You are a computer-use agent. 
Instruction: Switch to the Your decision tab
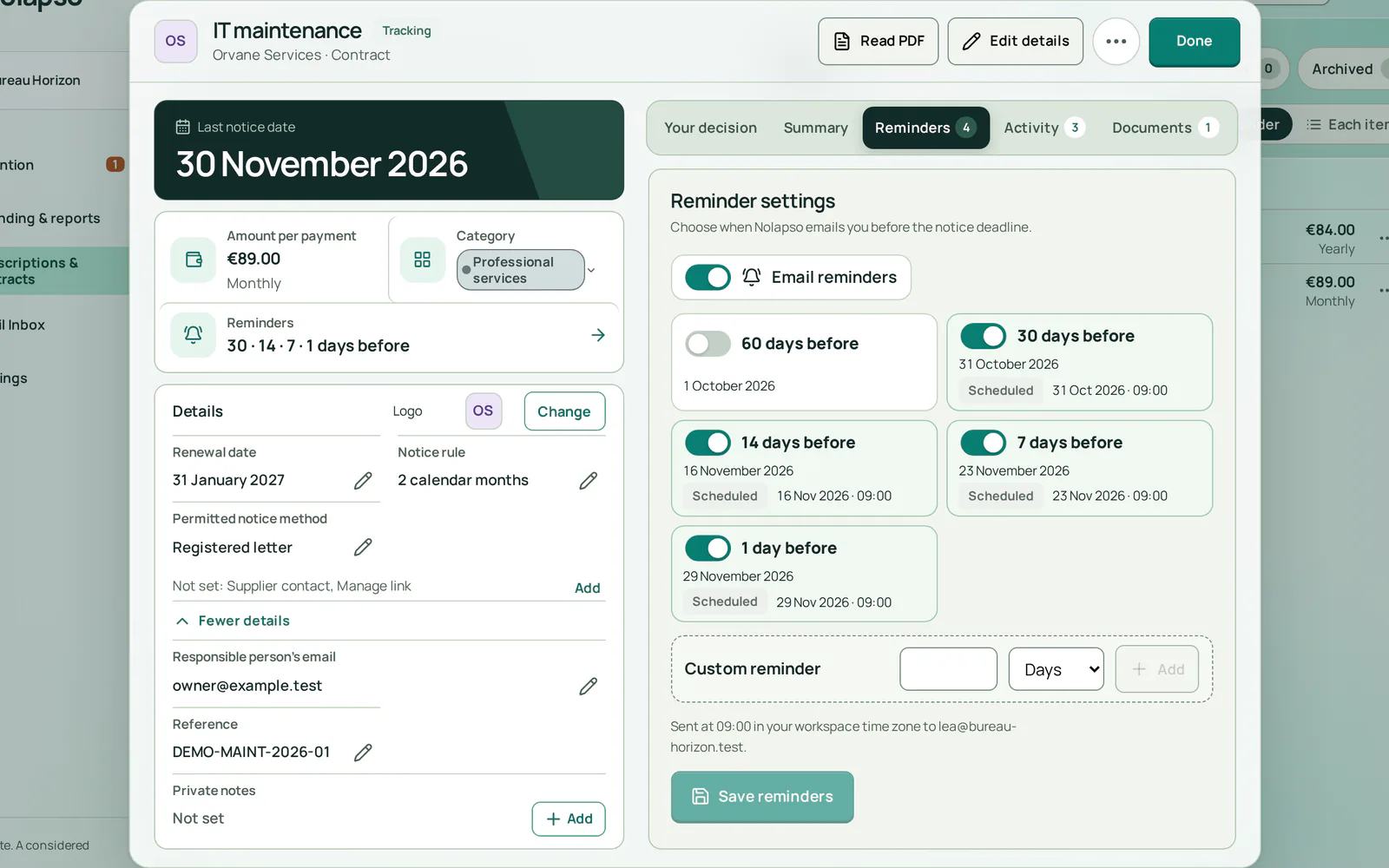click(710, 128)
